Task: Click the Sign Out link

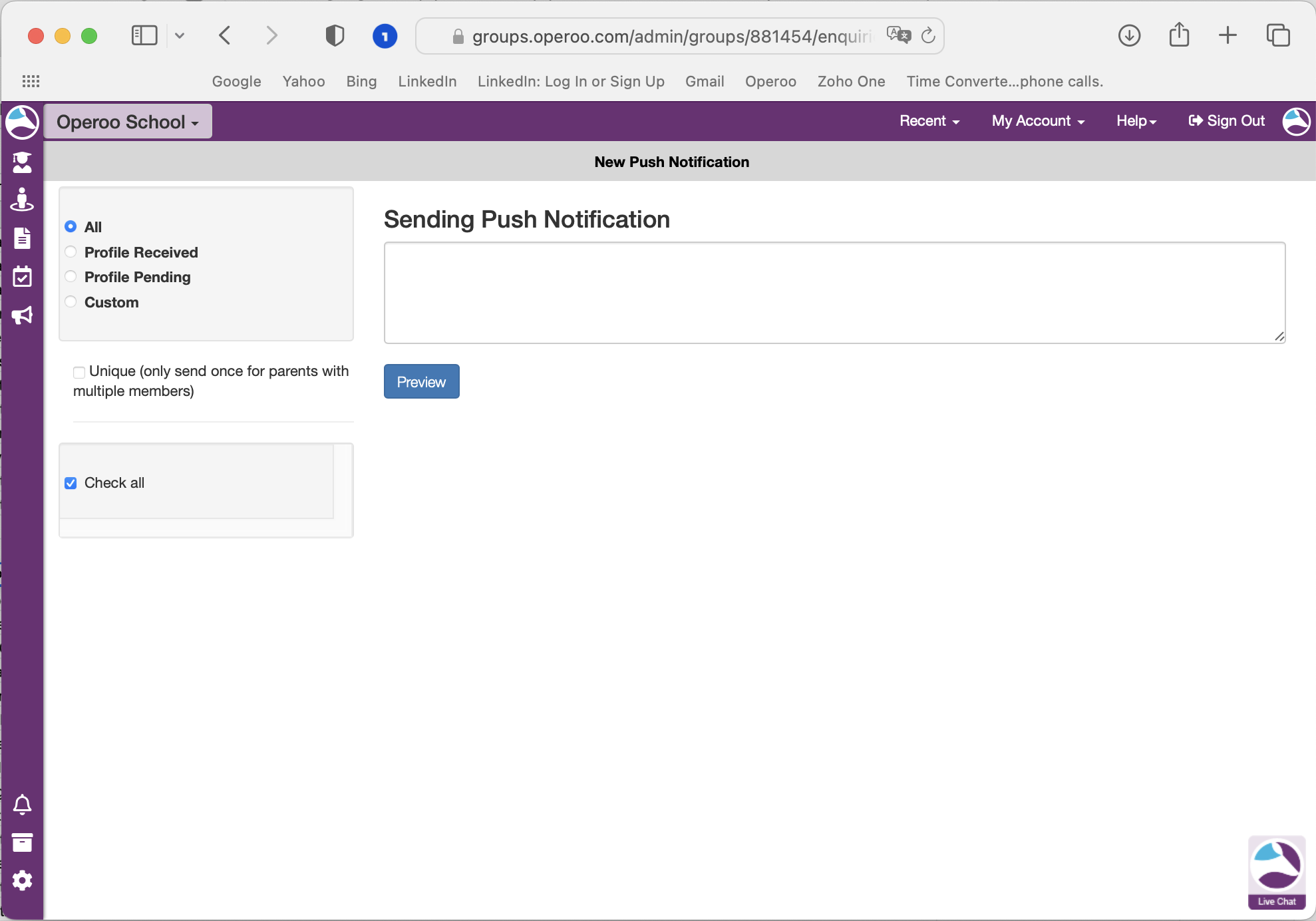Action: pos(1226,121)
